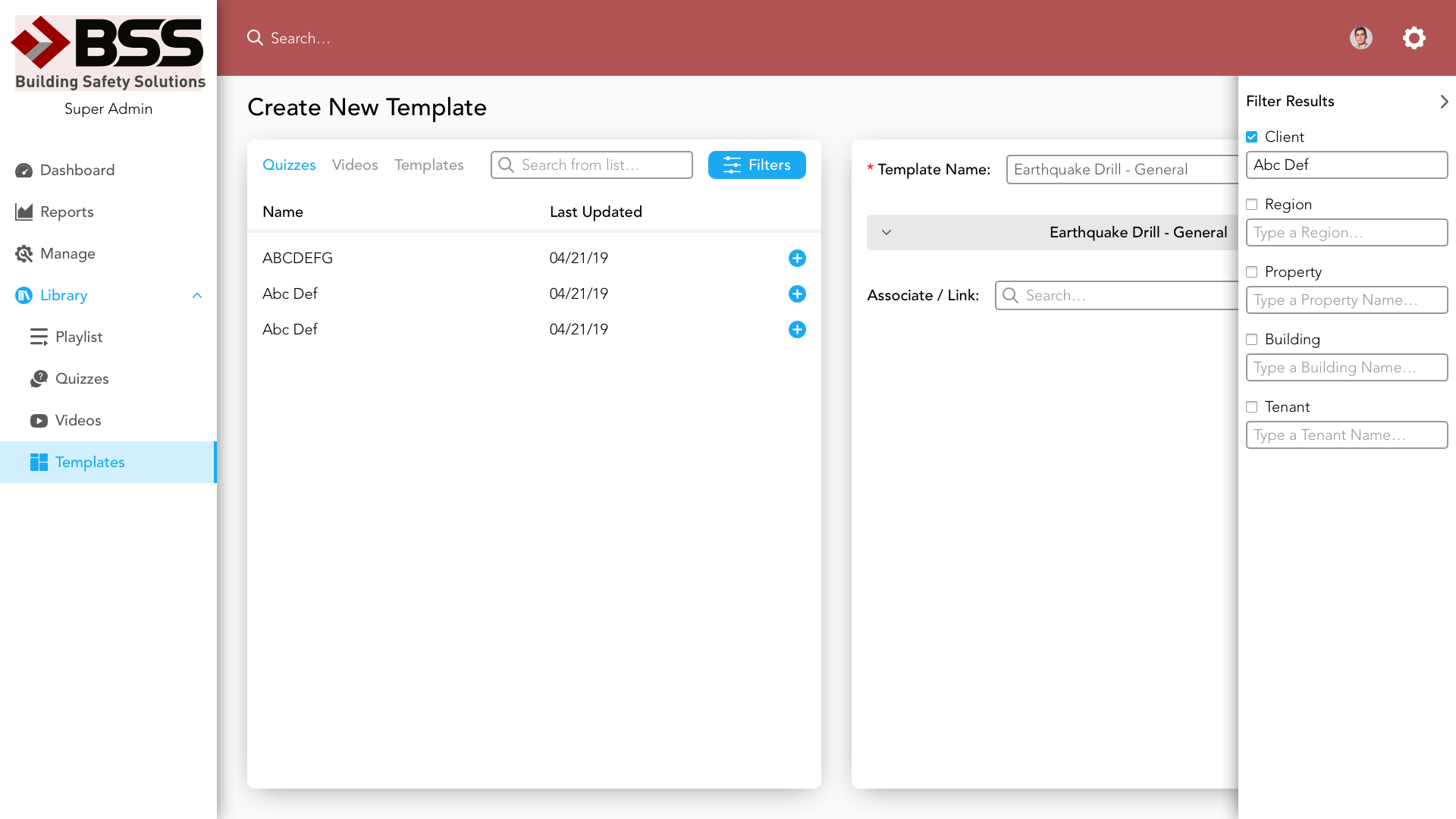Go to Playlist in Library
Image resolution: width=1456 pixels, height=819 pixels.
(x=78, y=337)
